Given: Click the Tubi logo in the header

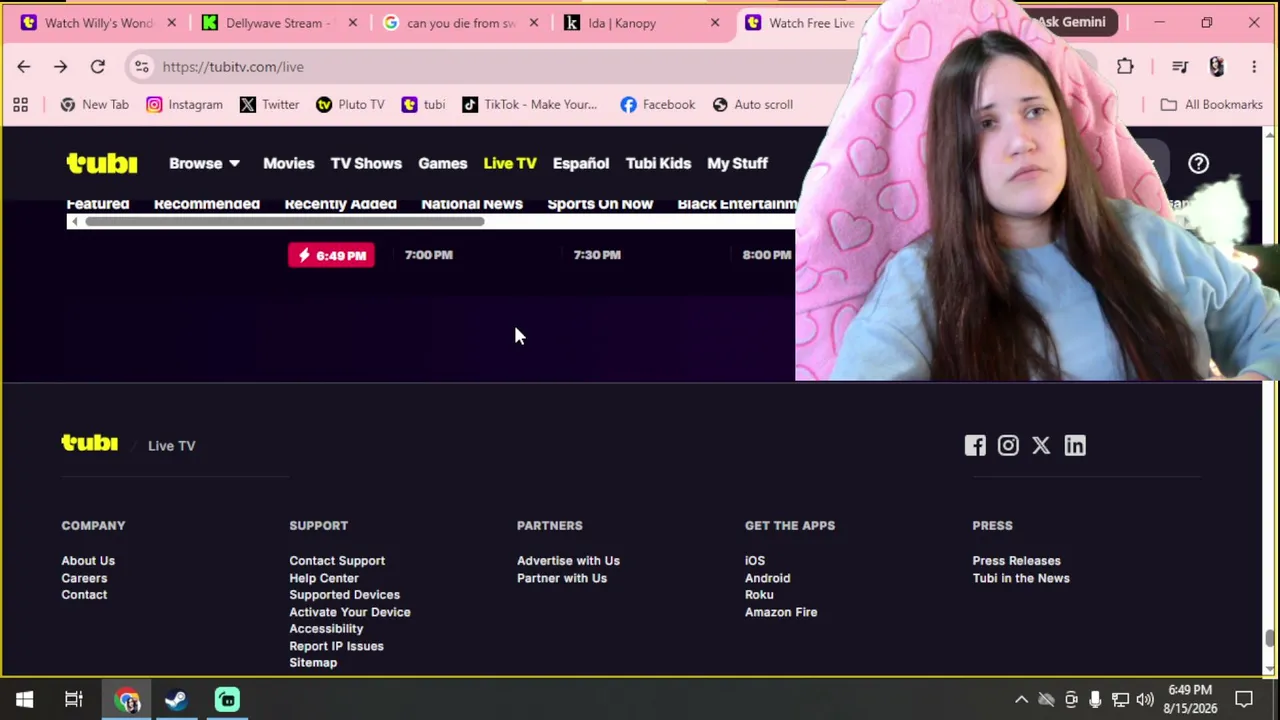Looking at the screenshot, I should (102, 163).
